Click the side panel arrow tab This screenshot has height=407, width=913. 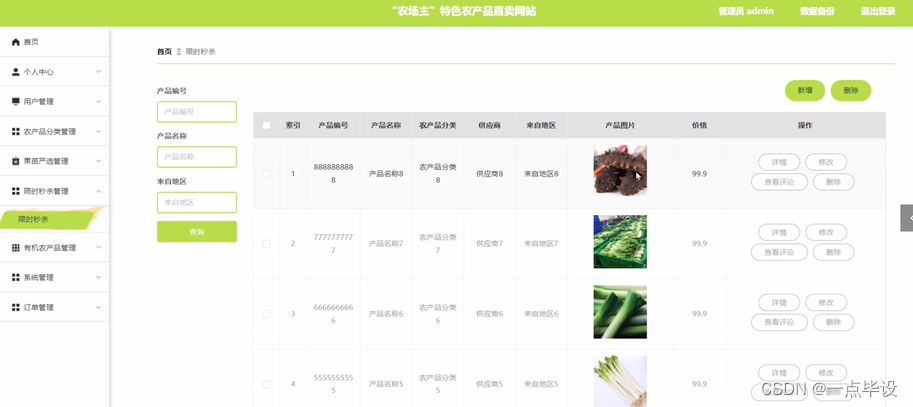pyautogui.click(x=907, y=218)
